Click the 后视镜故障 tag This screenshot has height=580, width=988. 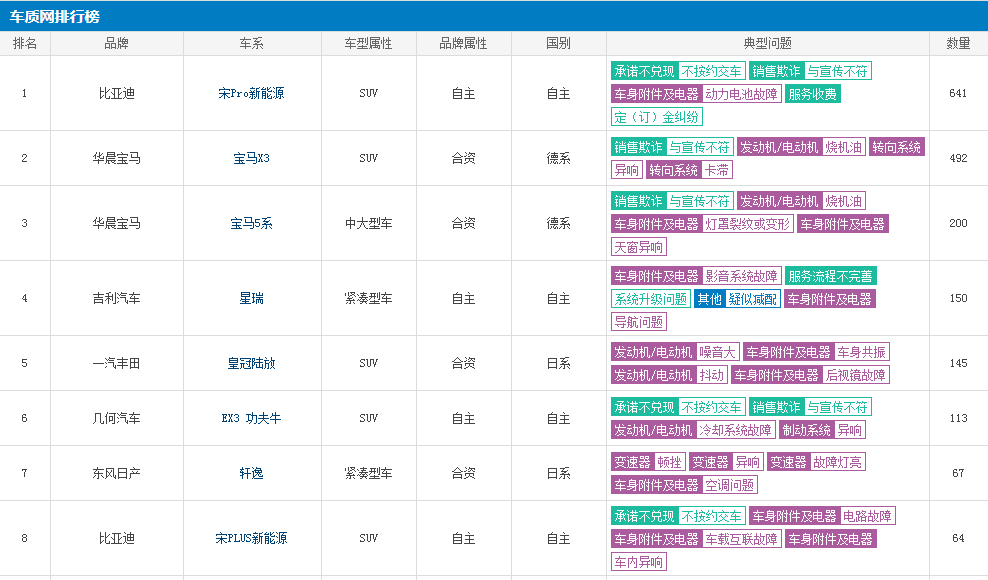(x=856, y=375)
